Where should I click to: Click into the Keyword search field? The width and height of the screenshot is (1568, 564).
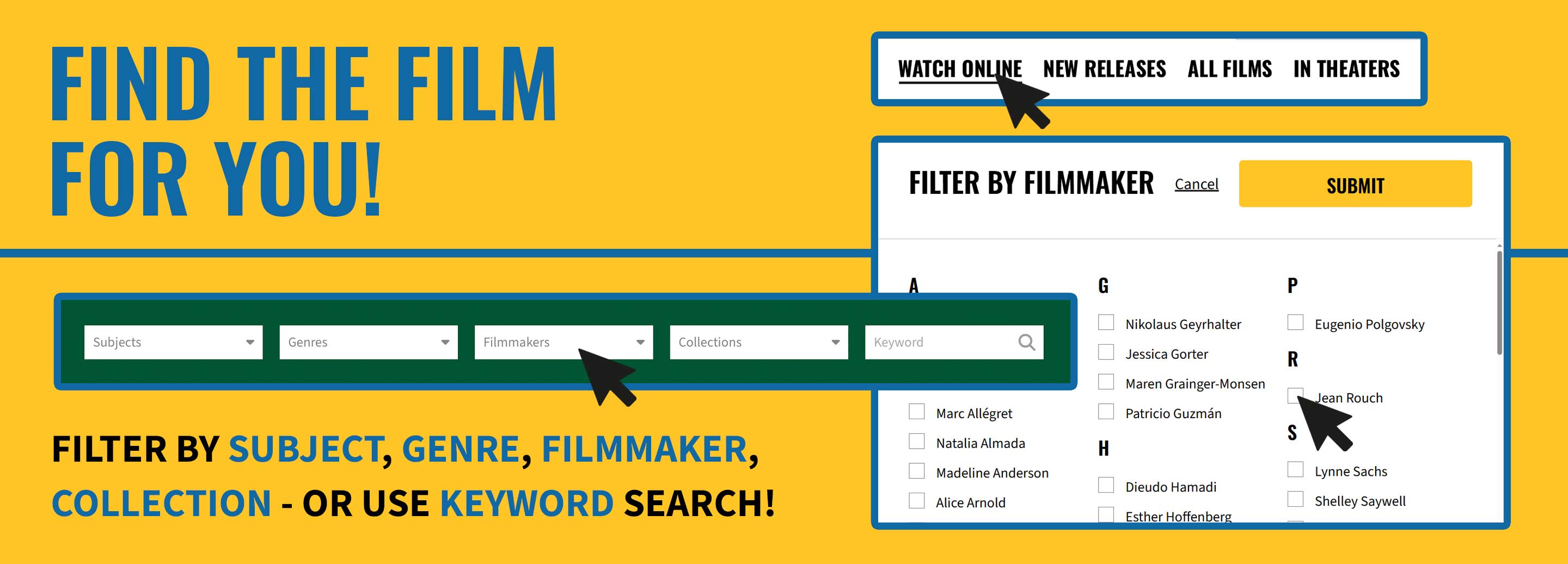click(x=954, y=342)
